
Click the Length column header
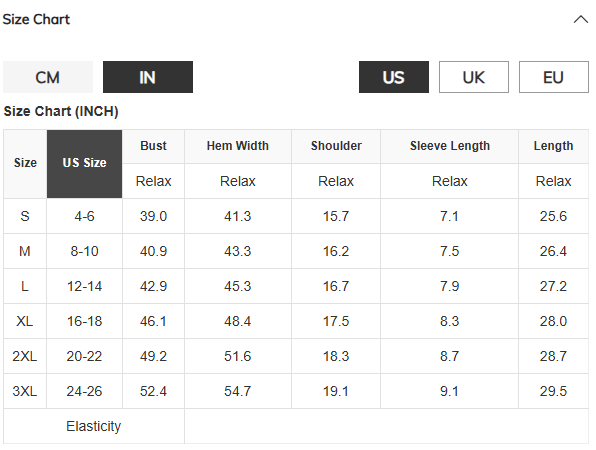pos(553,146)
